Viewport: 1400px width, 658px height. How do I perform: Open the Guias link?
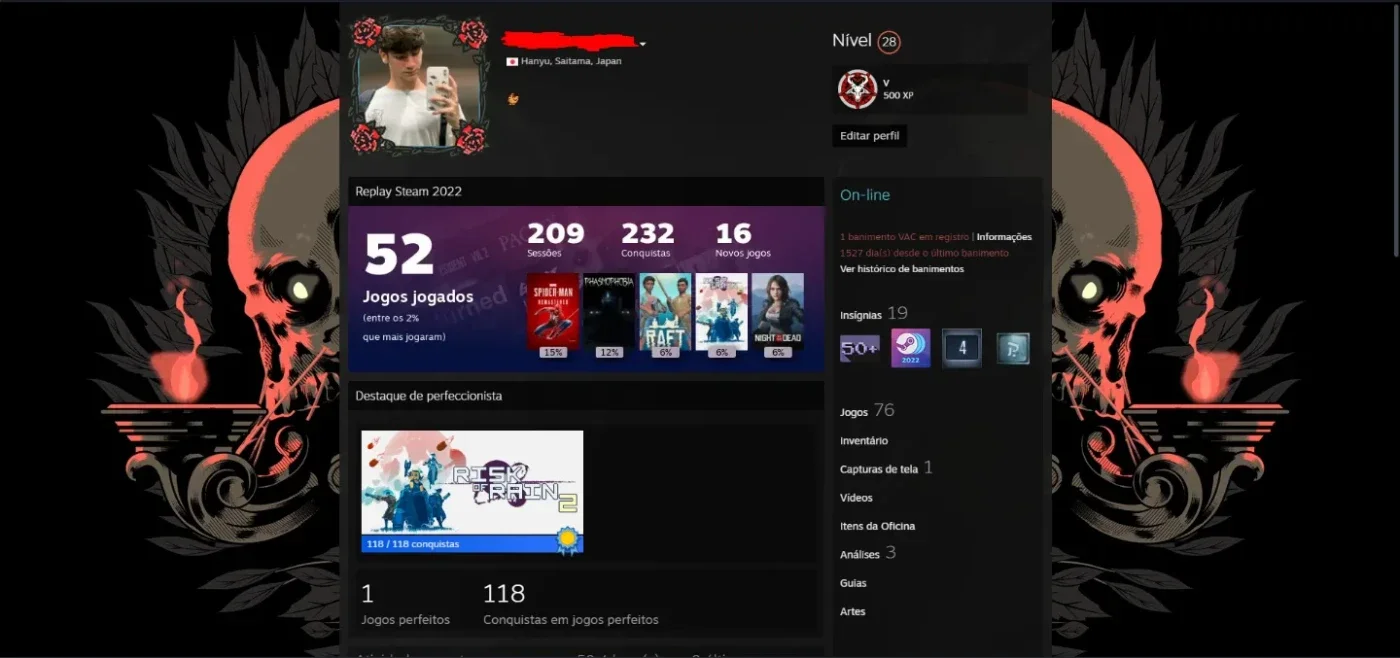click(x=853, y=583)
